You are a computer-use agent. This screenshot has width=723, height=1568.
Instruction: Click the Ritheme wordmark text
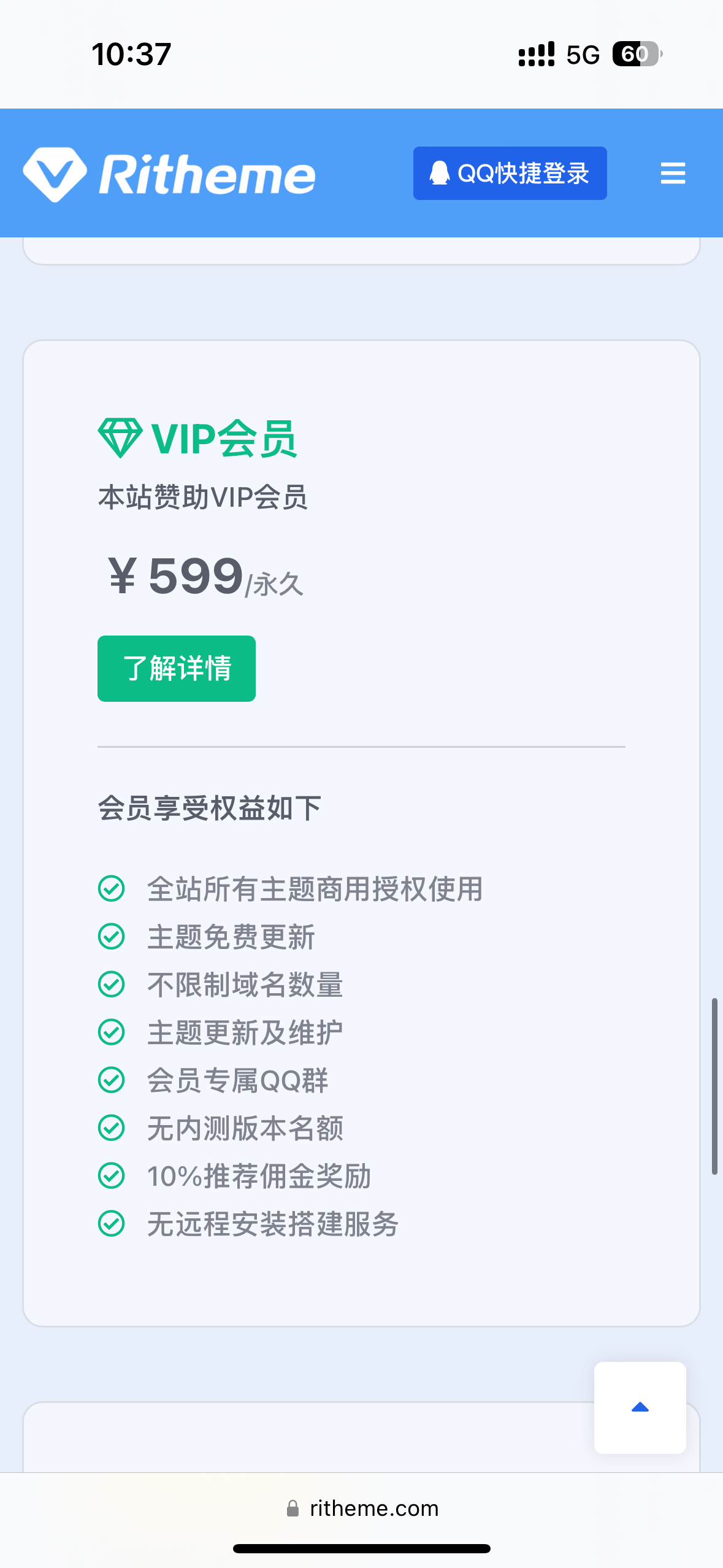click(207, 175)
